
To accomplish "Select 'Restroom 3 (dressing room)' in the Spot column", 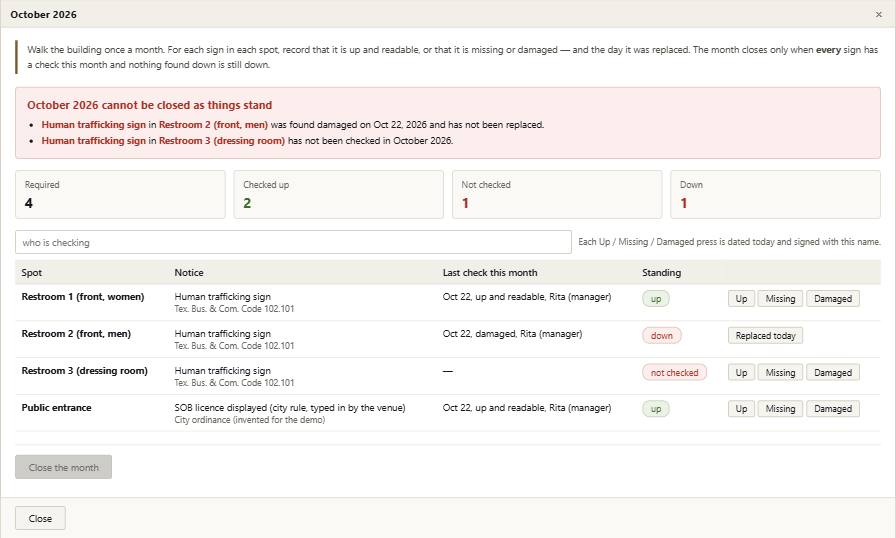I will pyautogui.click(x=85, y=371).
